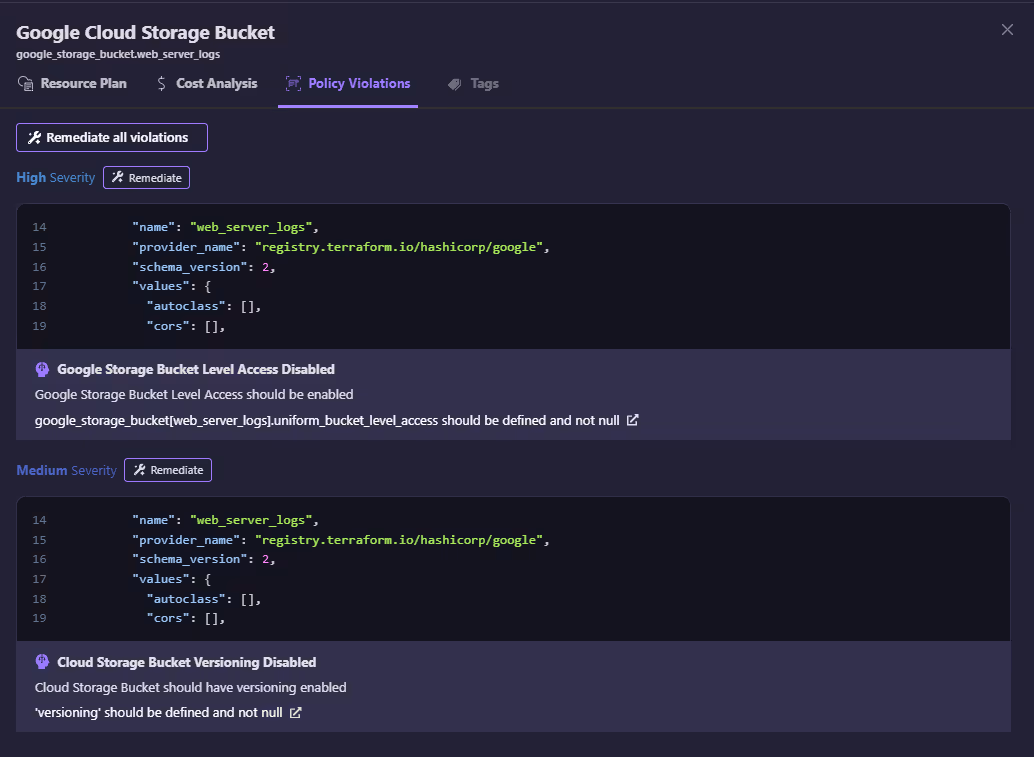The image size is (1034, 757).
Task: Click the Medium Severity label
Action: pyautogui.click(x=67, y=470)
